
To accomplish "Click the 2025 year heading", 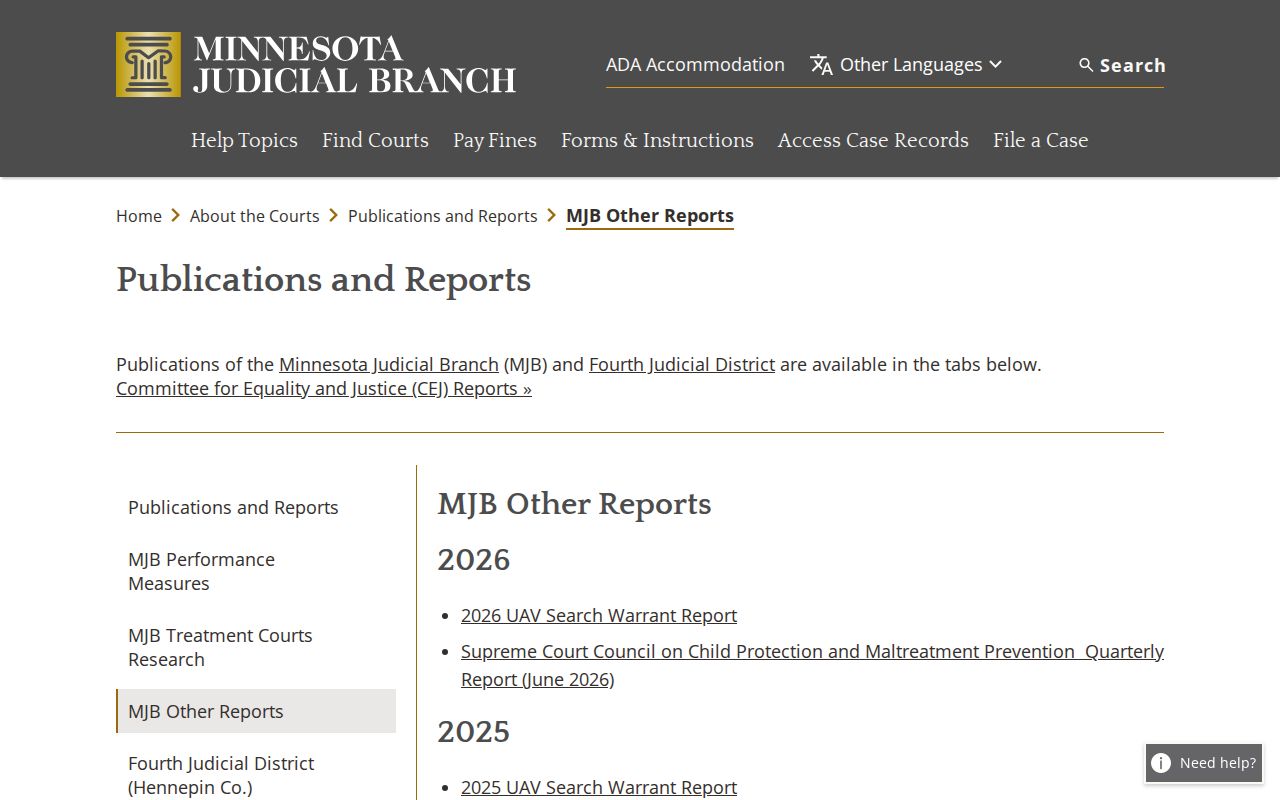I will pos(474,731).
